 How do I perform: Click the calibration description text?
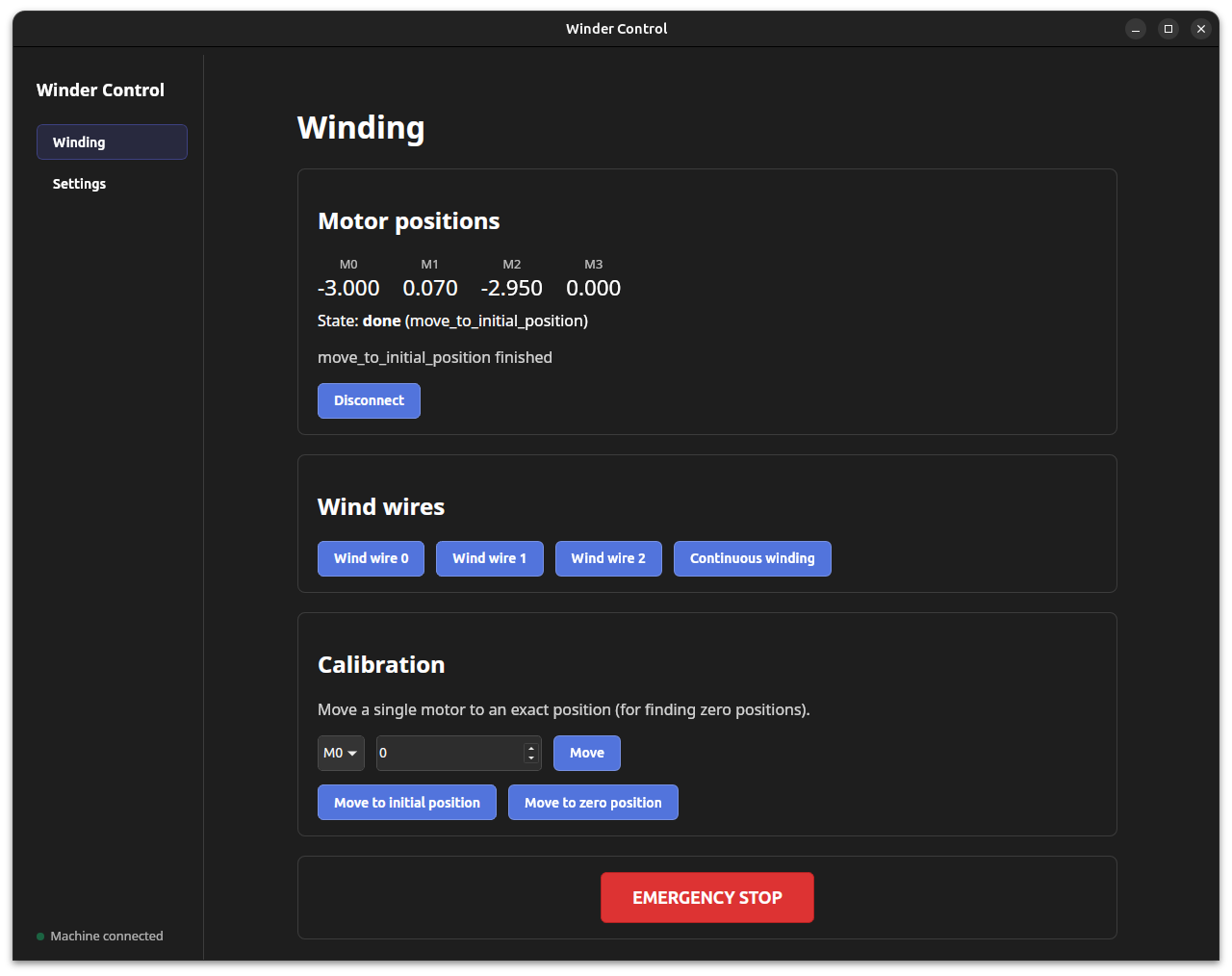(x=564, y=709)
